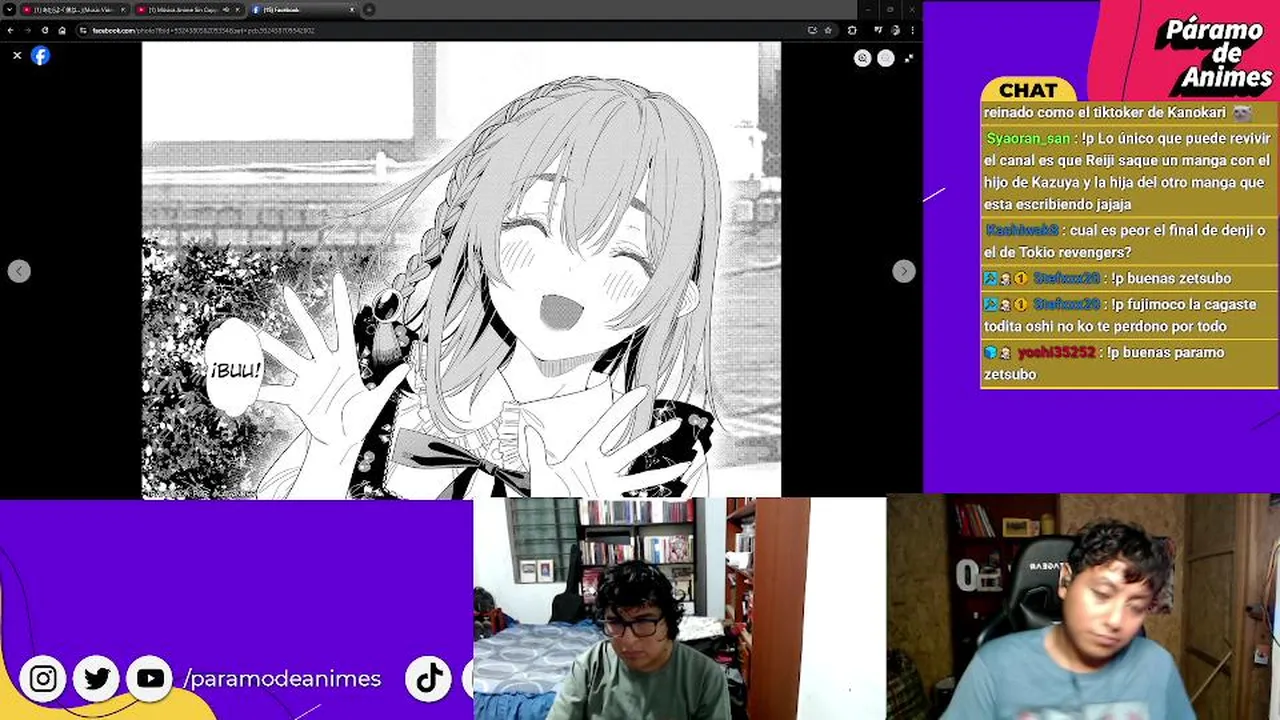
Task: Click the /paramodeanimes handle text
Action: [282, 679]
